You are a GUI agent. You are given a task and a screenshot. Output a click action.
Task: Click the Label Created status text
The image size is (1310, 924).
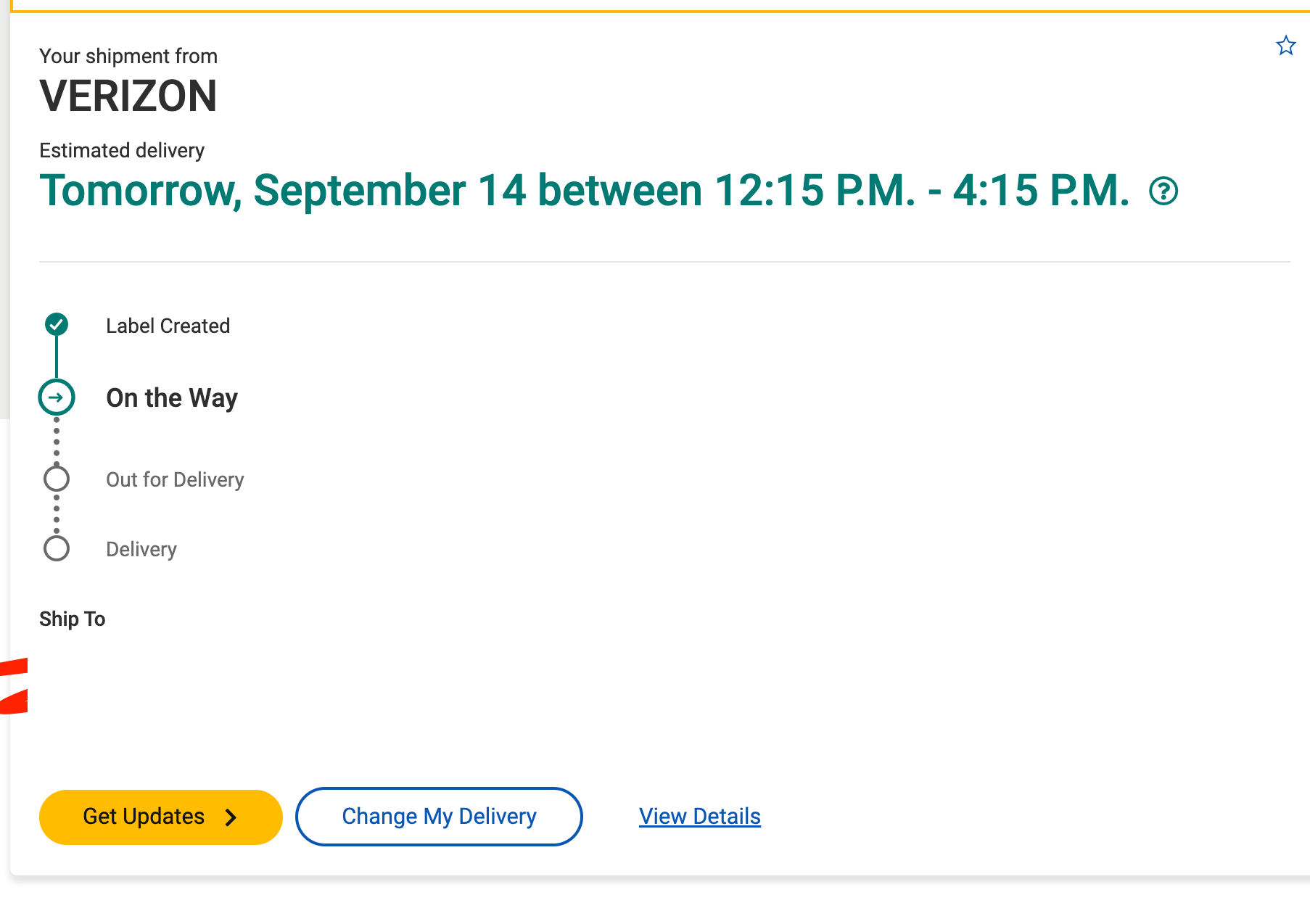click(x=168, y=326)
